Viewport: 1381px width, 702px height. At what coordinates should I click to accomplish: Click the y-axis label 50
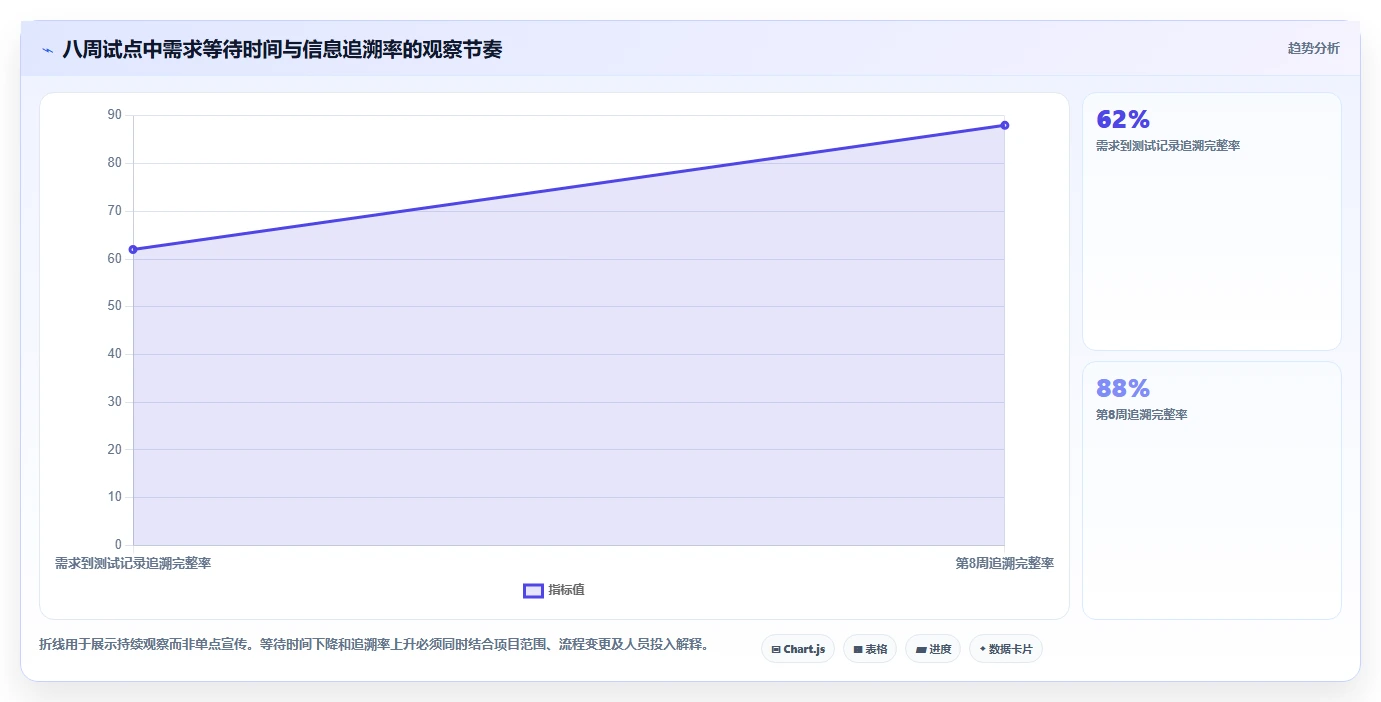[x=114, y=306]
